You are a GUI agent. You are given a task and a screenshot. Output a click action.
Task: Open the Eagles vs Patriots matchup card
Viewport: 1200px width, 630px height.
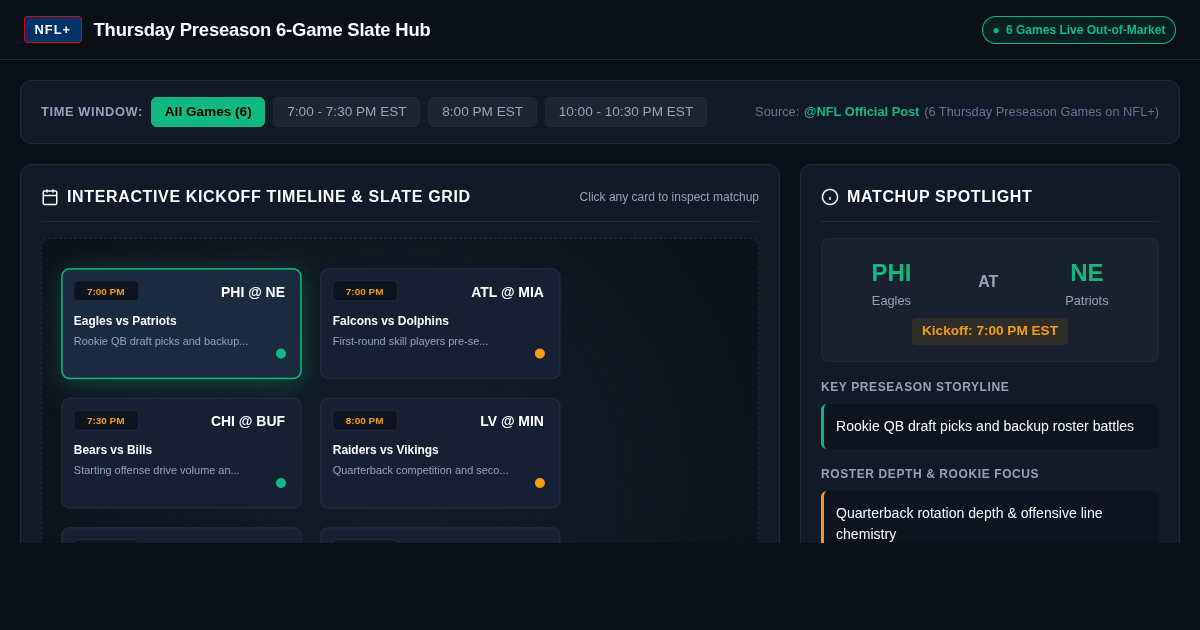point(181,324)
